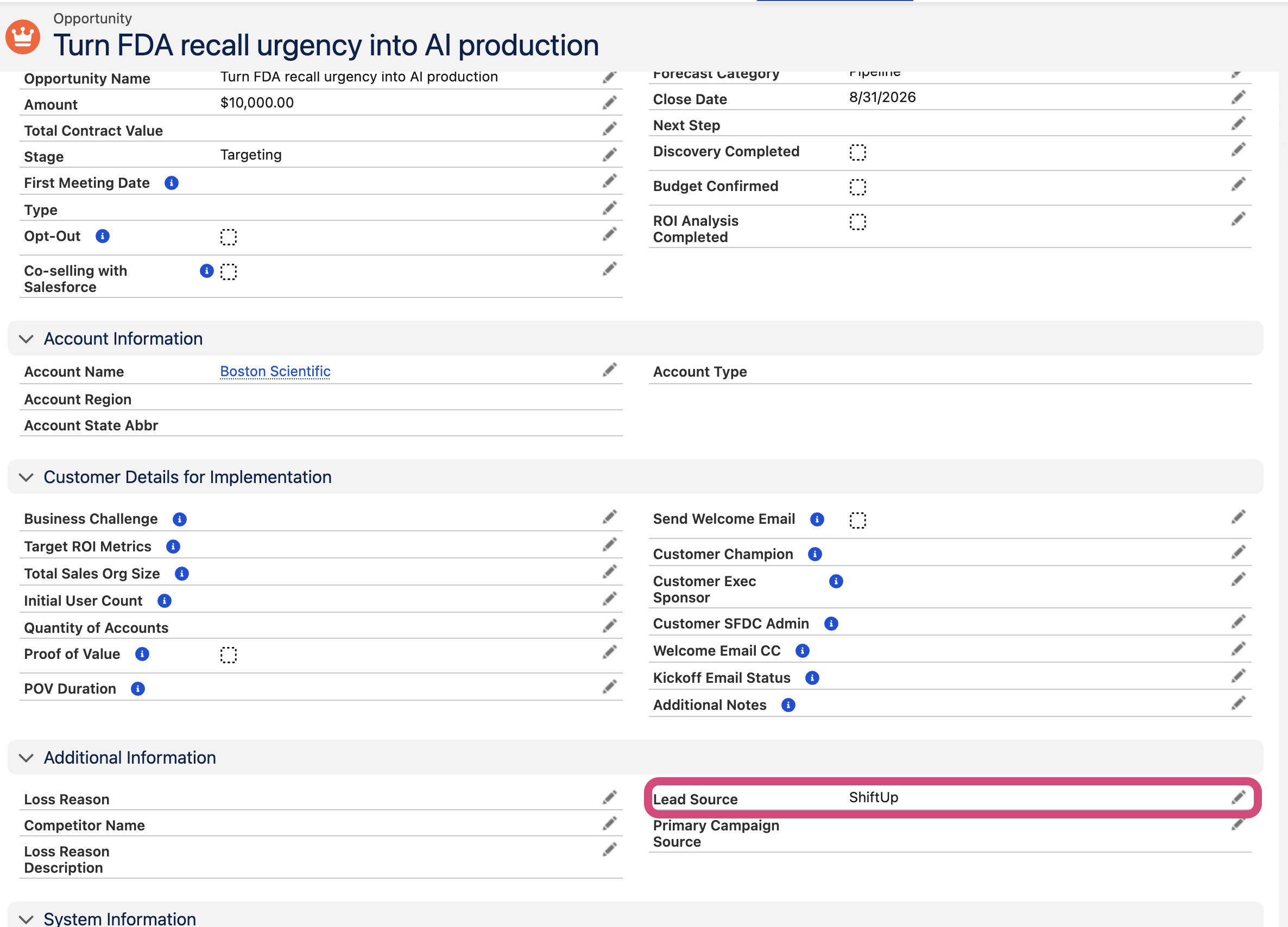Edit Co-selling with Salesforce pencil icon
Image resolution: width=1288 pixels, height=927 pixels.
[x=609, y=269]
